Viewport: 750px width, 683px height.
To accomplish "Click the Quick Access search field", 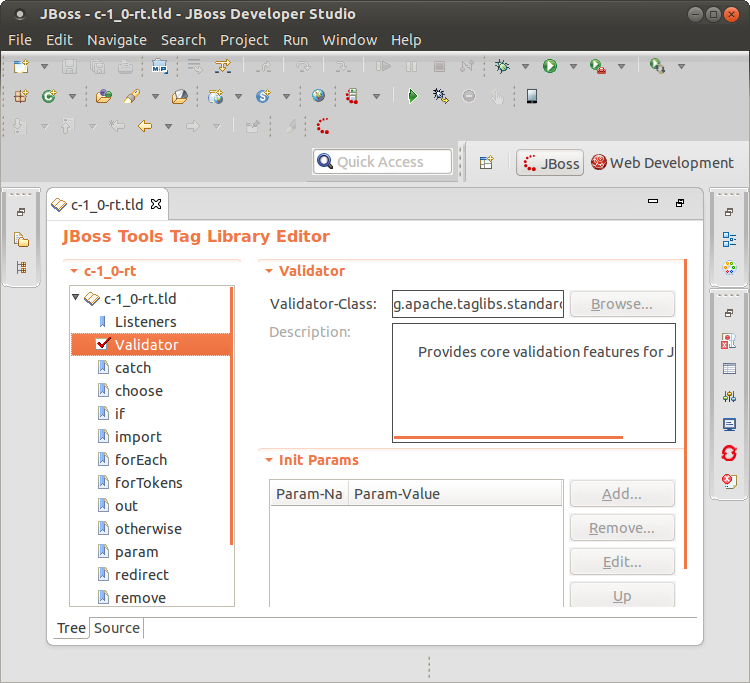I will [383, 162].
